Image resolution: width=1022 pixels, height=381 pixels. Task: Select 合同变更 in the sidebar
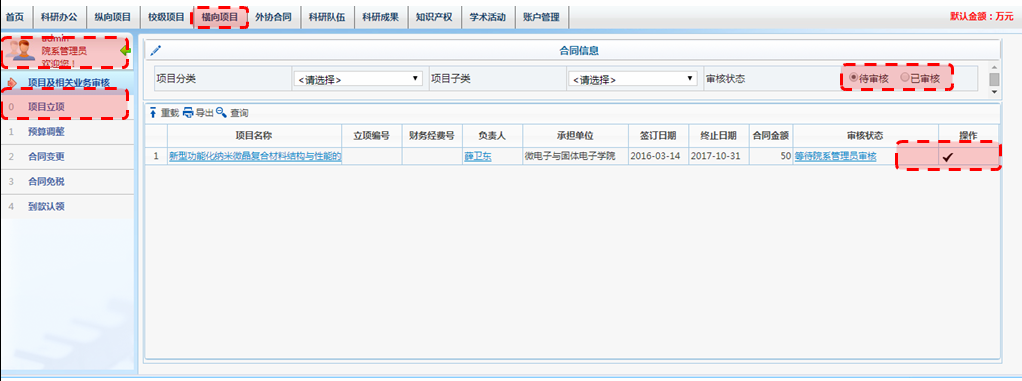pos(67,157)
